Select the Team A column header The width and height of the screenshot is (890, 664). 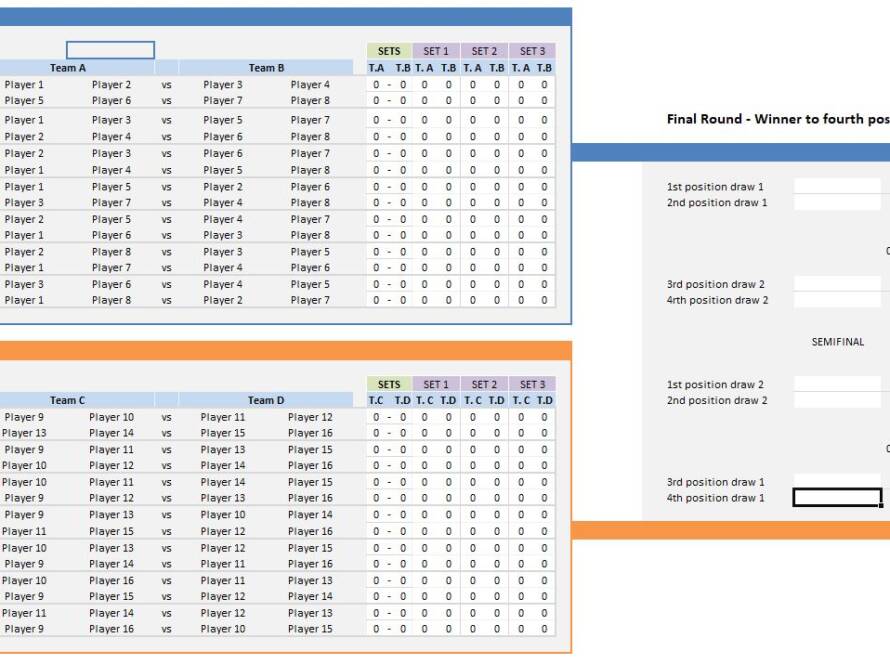(68, 68)
